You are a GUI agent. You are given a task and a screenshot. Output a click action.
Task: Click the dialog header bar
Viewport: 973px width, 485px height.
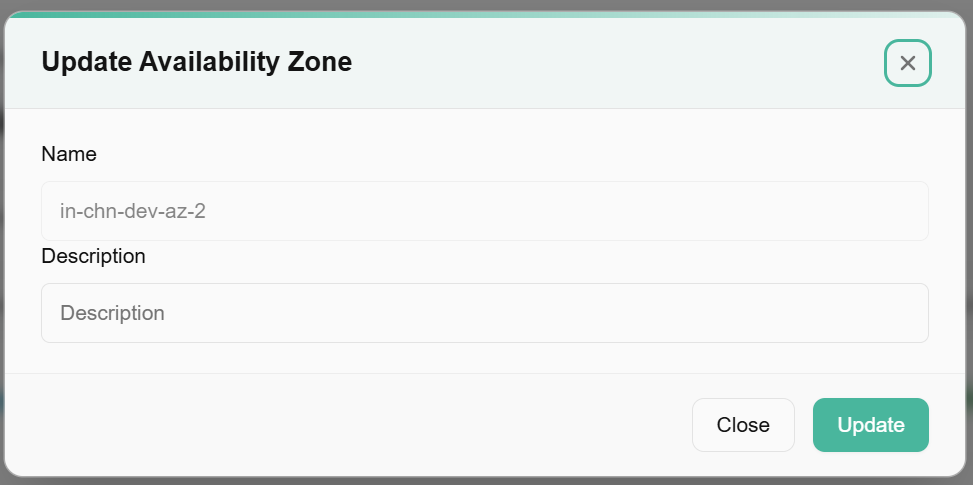click(600, 62)
